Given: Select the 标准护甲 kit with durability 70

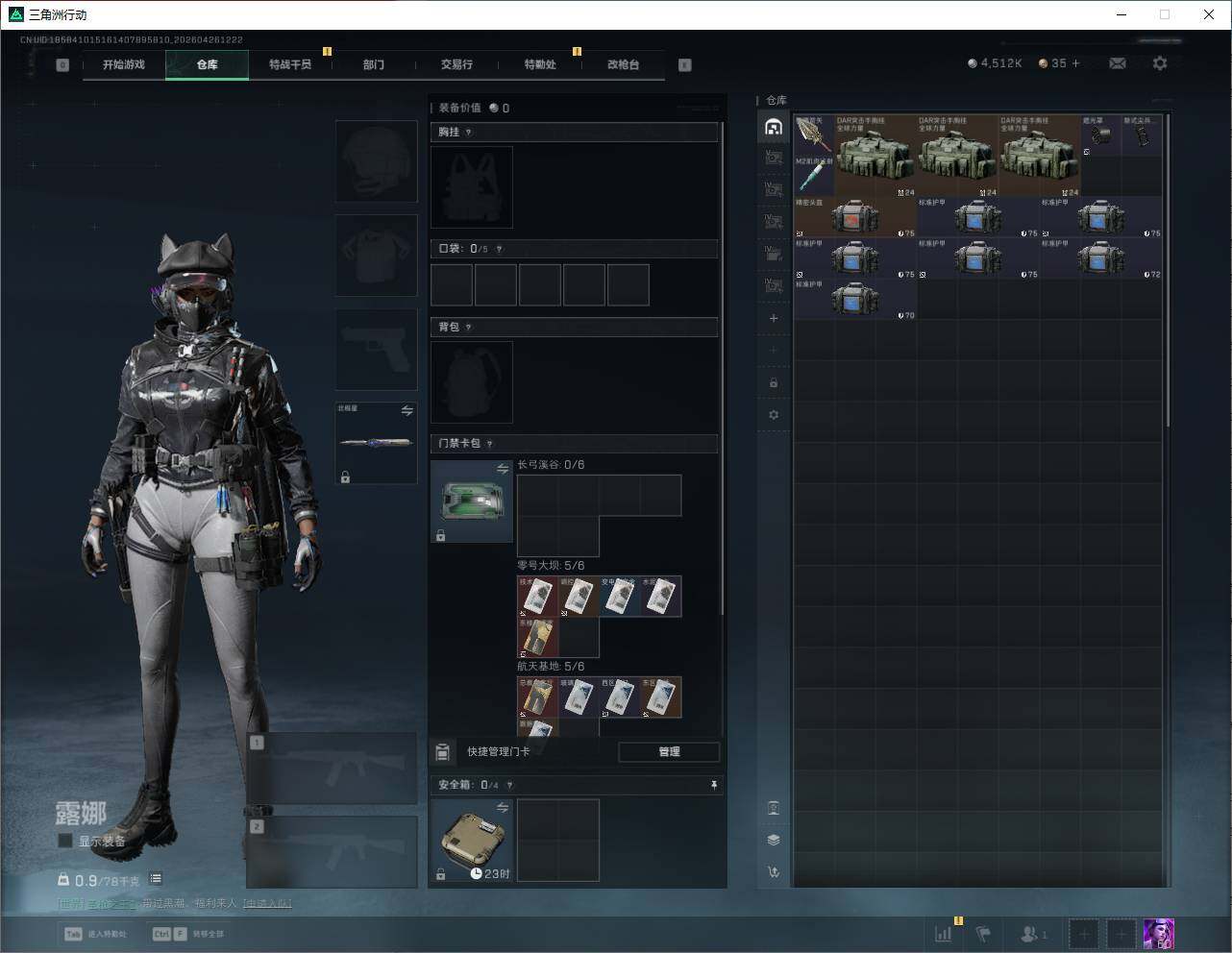Looking at the screenshot, I should [x=855, y=300].
